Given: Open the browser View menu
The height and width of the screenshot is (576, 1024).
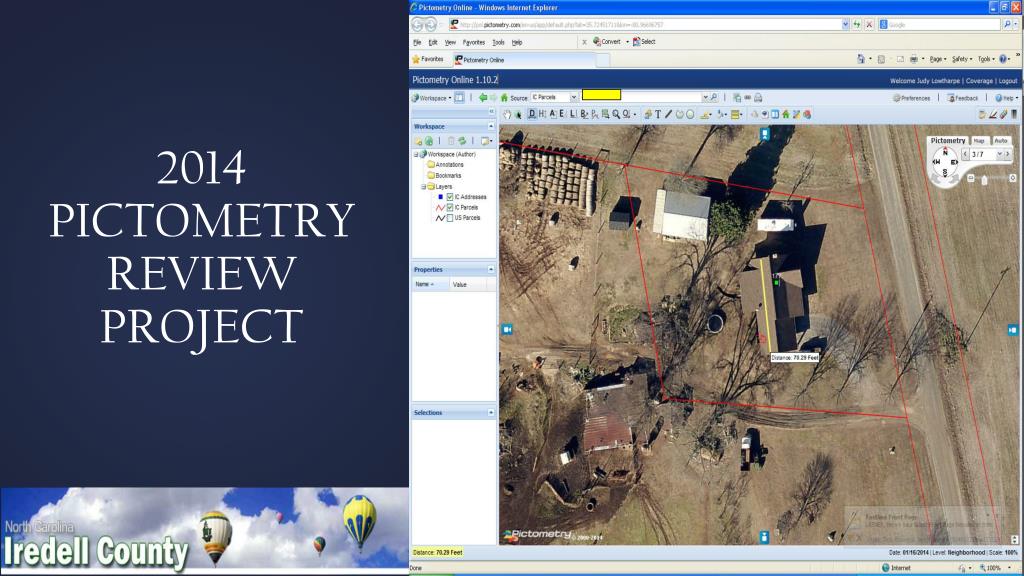Looking at the screenshot, I should 450,42.
